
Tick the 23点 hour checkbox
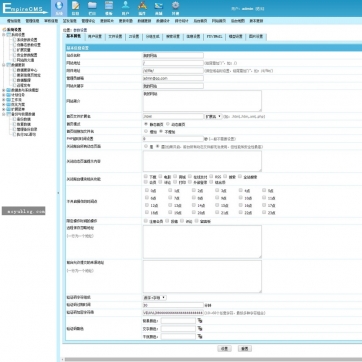pos(264,212)
